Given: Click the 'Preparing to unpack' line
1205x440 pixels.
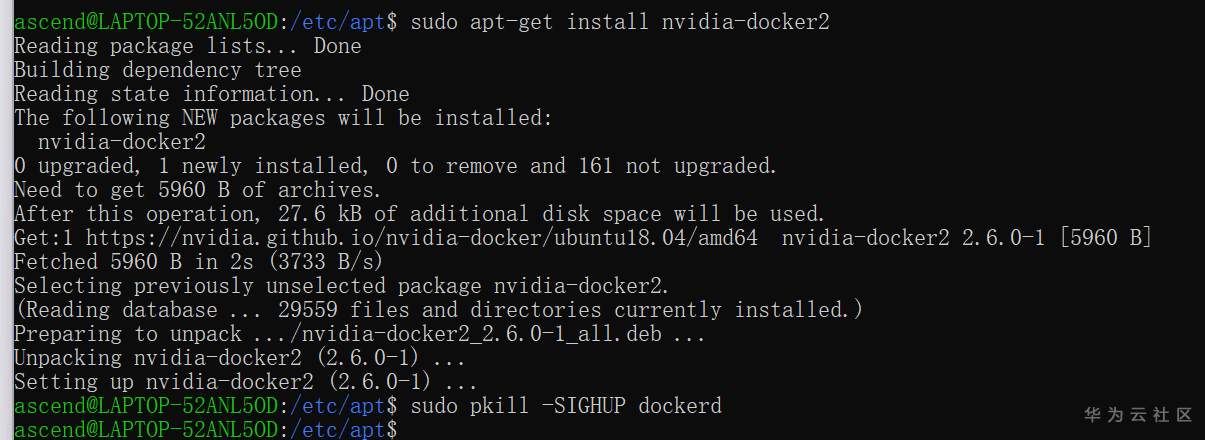Looking at the screenshot, I should tap(359, 334).
